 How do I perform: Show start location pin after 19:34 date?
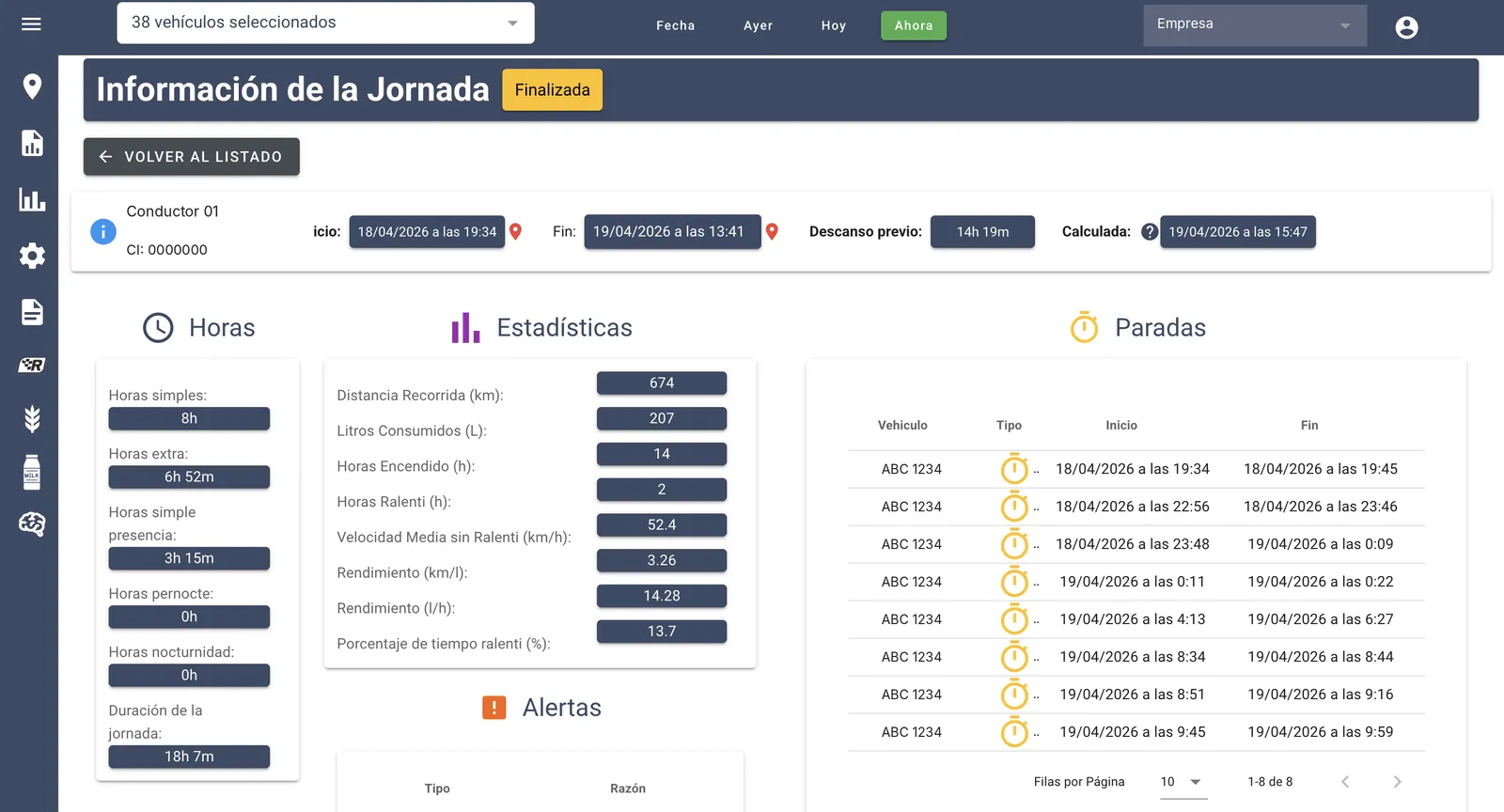click(x=515, y=231)
